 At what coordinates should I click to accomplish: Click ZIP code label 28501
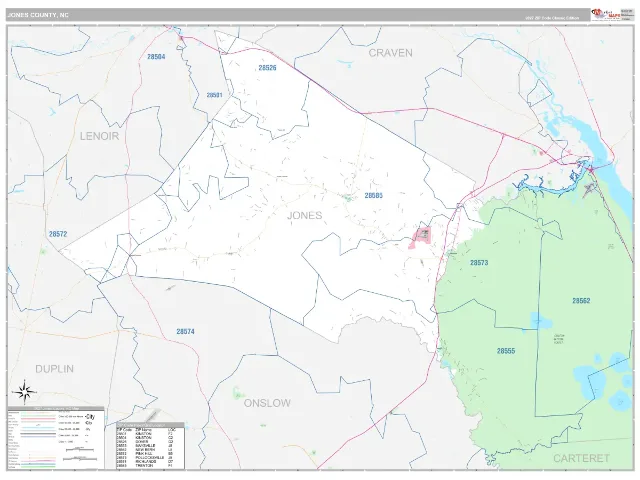point(214,95)
